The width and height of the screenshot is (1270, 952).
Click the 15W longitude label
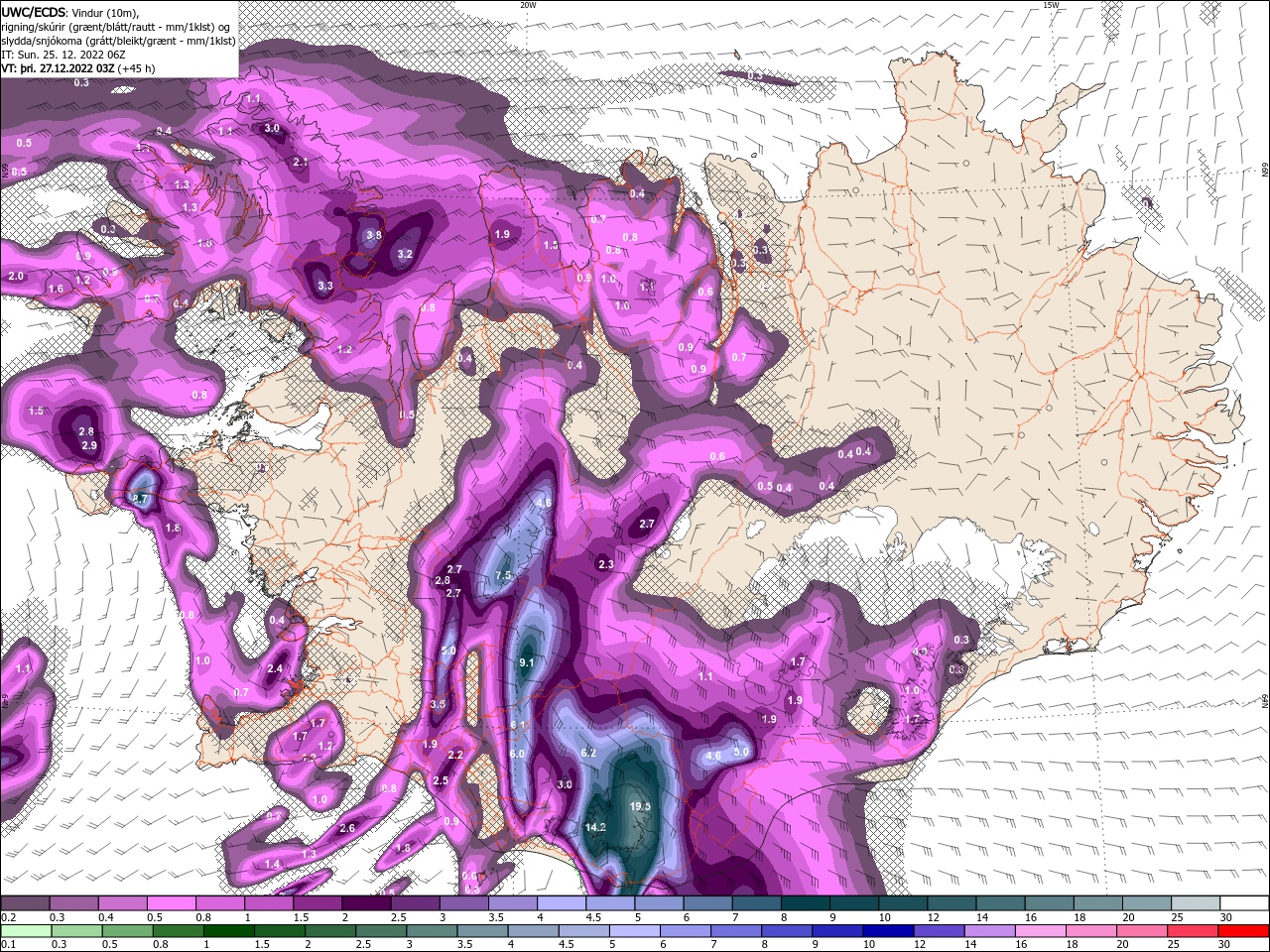pos(1051,5)
